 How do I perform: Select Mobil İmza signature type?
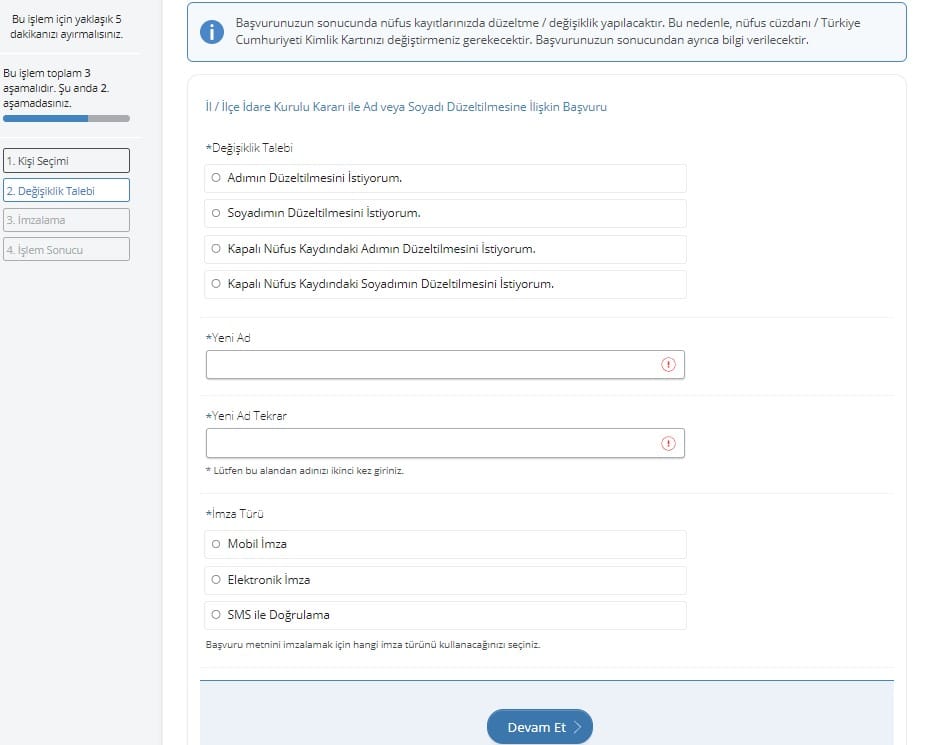[x=216, y=544]
